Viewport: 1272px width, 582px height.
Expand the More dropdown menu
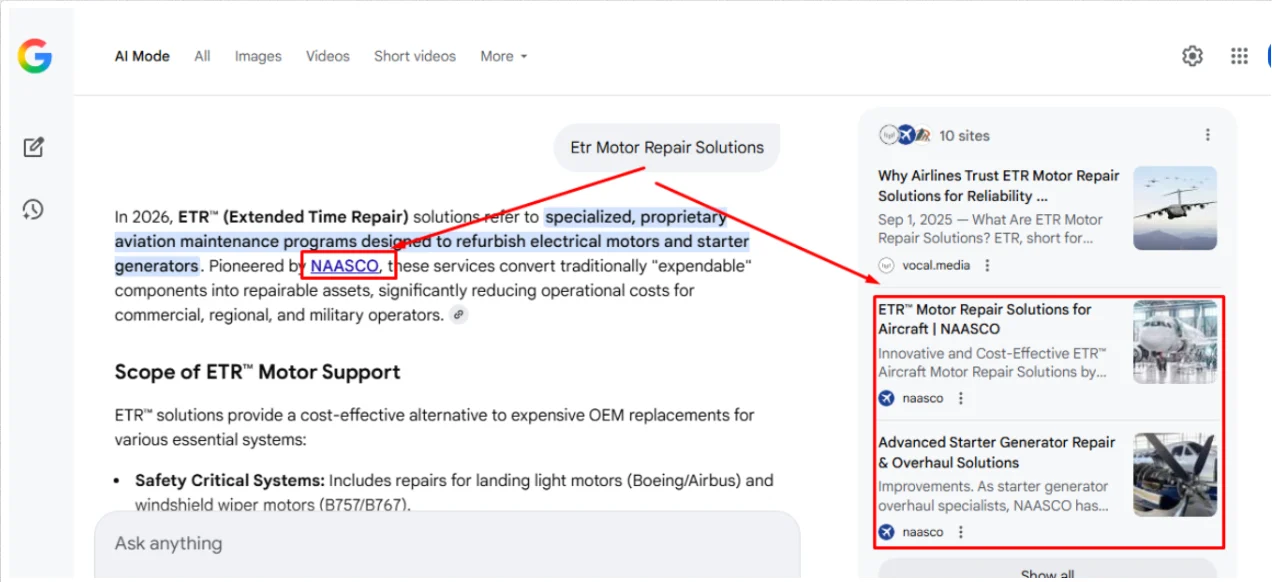[x=503, y=56]
